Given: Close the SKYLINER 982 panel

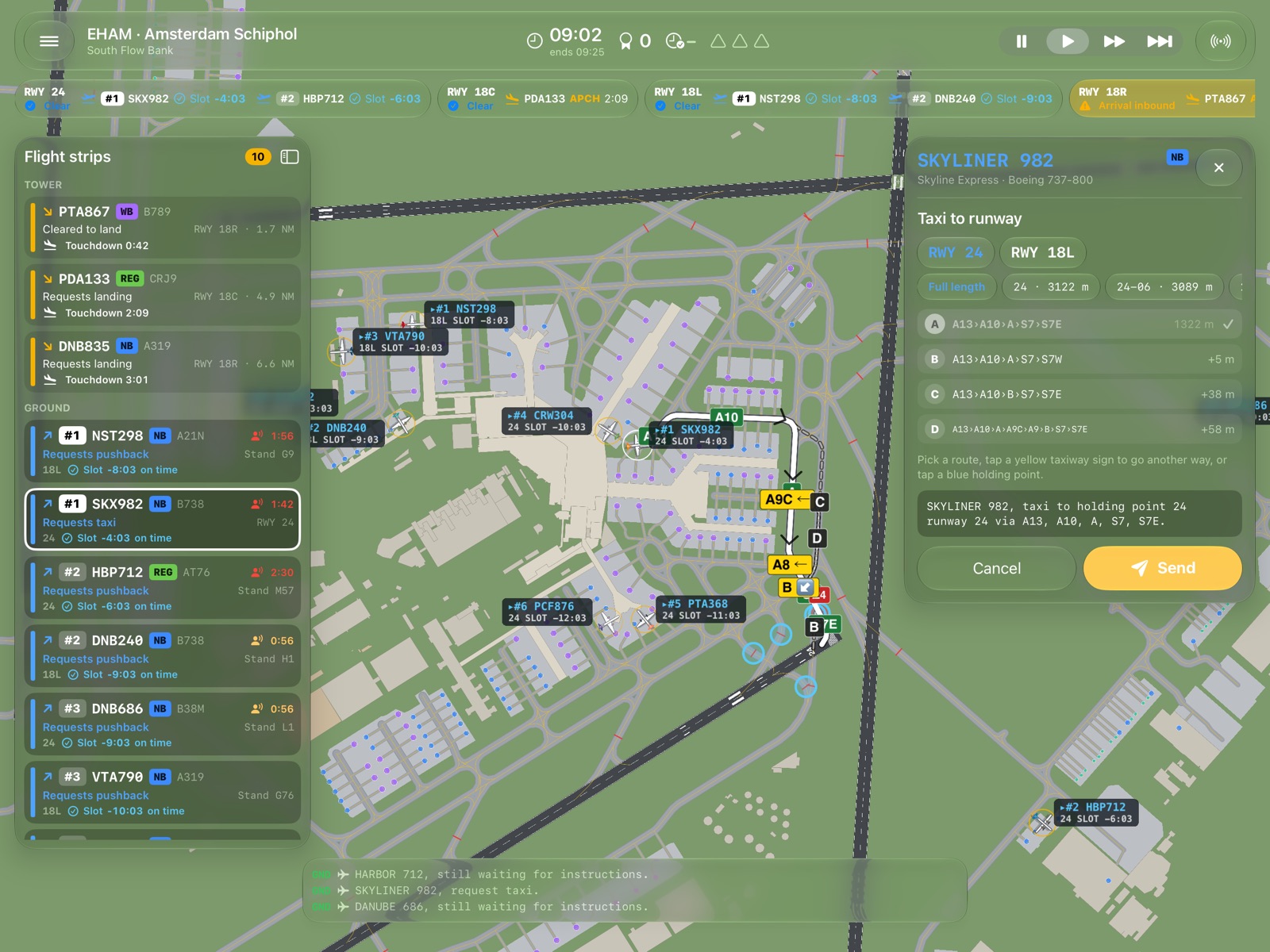Looking at the screenshot, I should pyautogui.click(x=1218, y=167).
